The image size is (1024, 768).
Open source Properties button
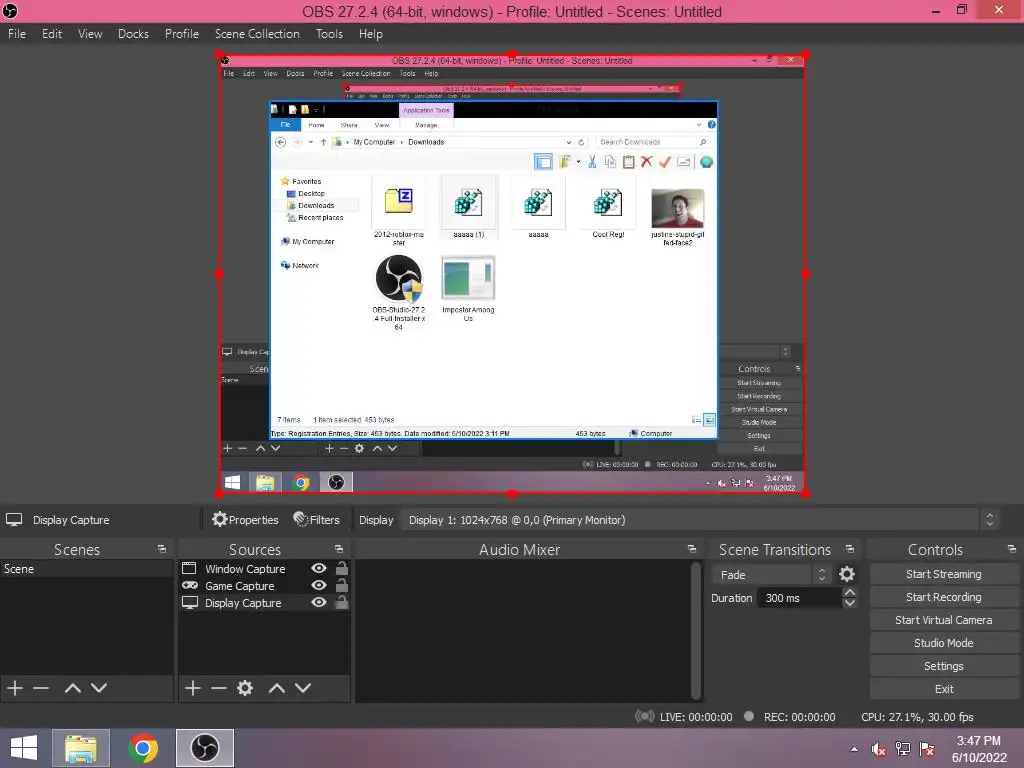pos(246,520)
